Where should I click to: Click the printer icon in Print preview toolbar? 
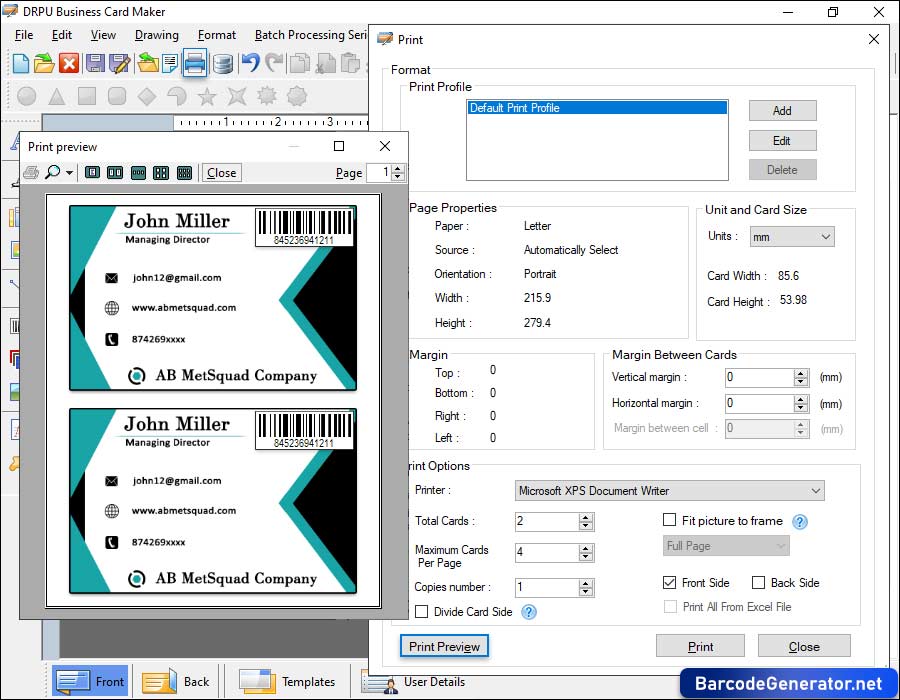tap(29, 172)
